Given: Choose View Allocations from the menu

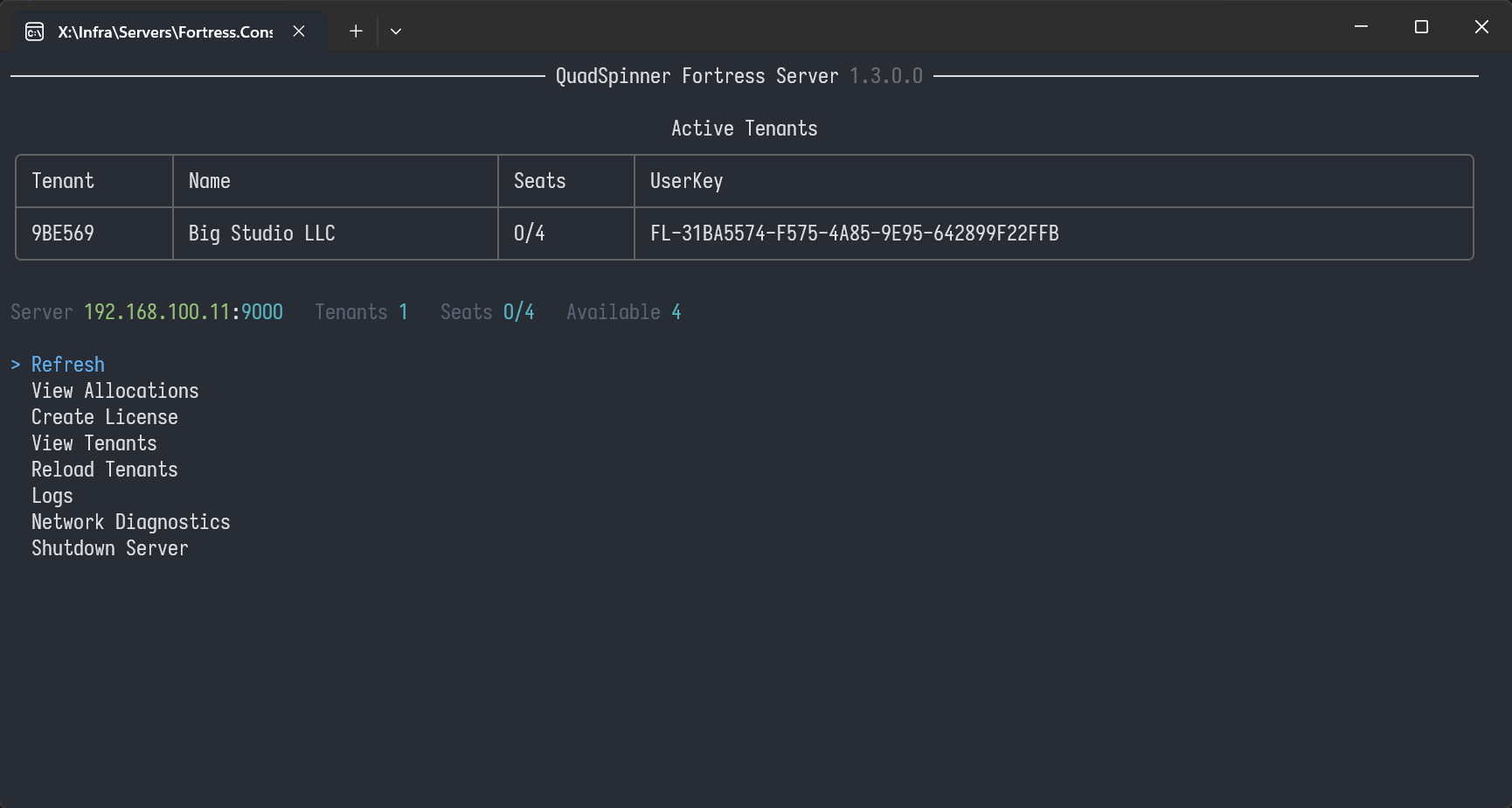Looking at the screenshot, I should [x=115, y=391].
